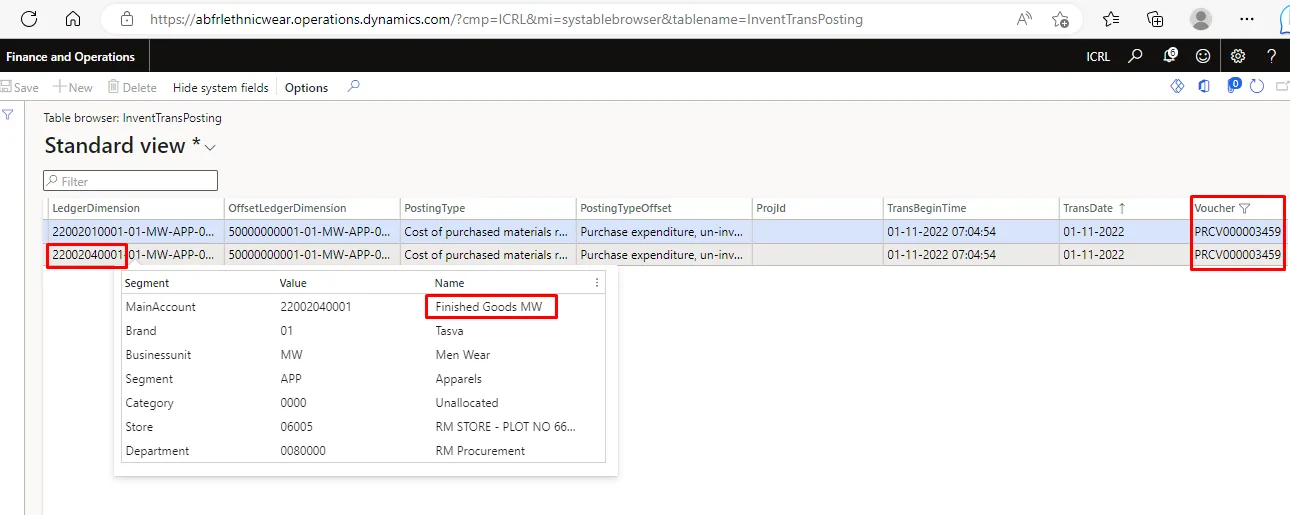Open the Options tab
The width and height of the screenshot is (1290, 515).
coord(306,87)
